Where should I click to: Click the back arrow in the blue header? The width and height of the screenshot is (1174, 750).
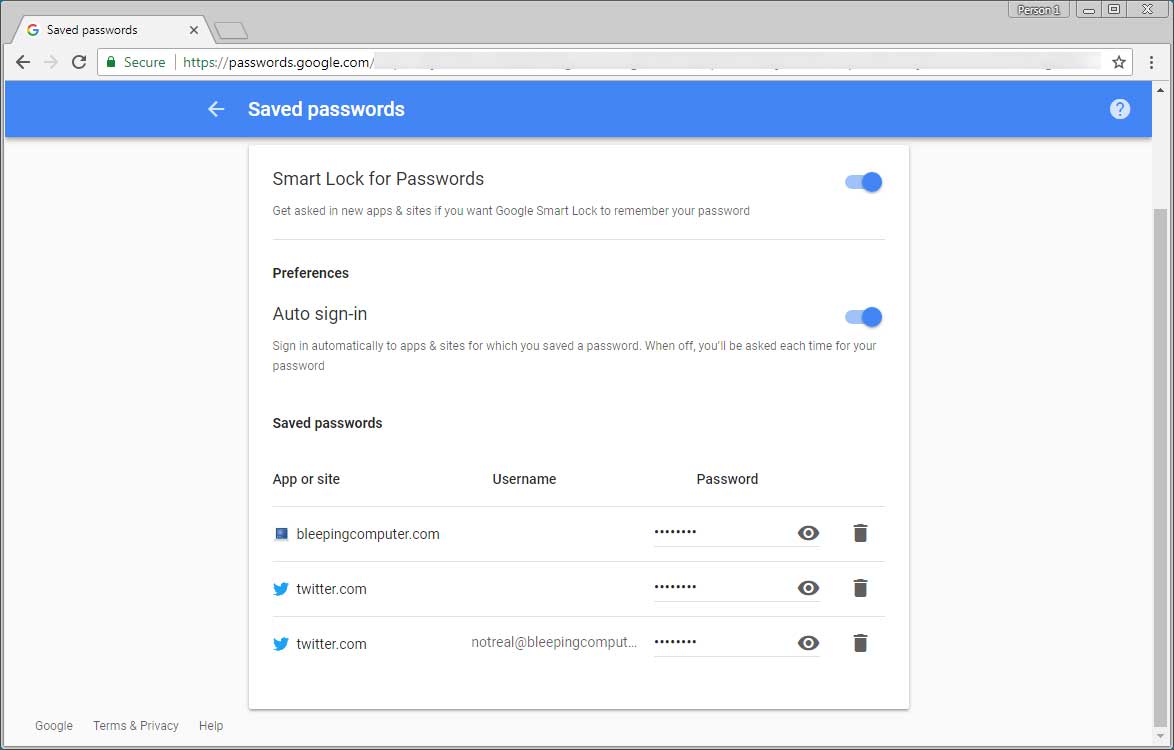[216, 109]
